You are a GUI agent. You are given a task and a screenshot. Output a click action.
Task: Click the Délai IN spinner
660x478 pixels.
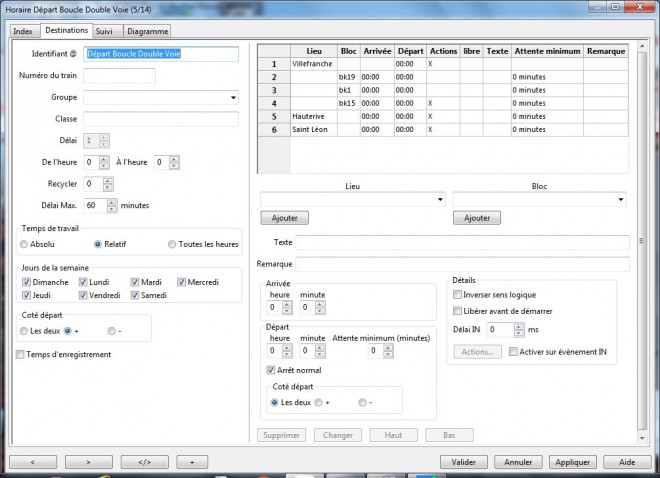click(506, 330)
